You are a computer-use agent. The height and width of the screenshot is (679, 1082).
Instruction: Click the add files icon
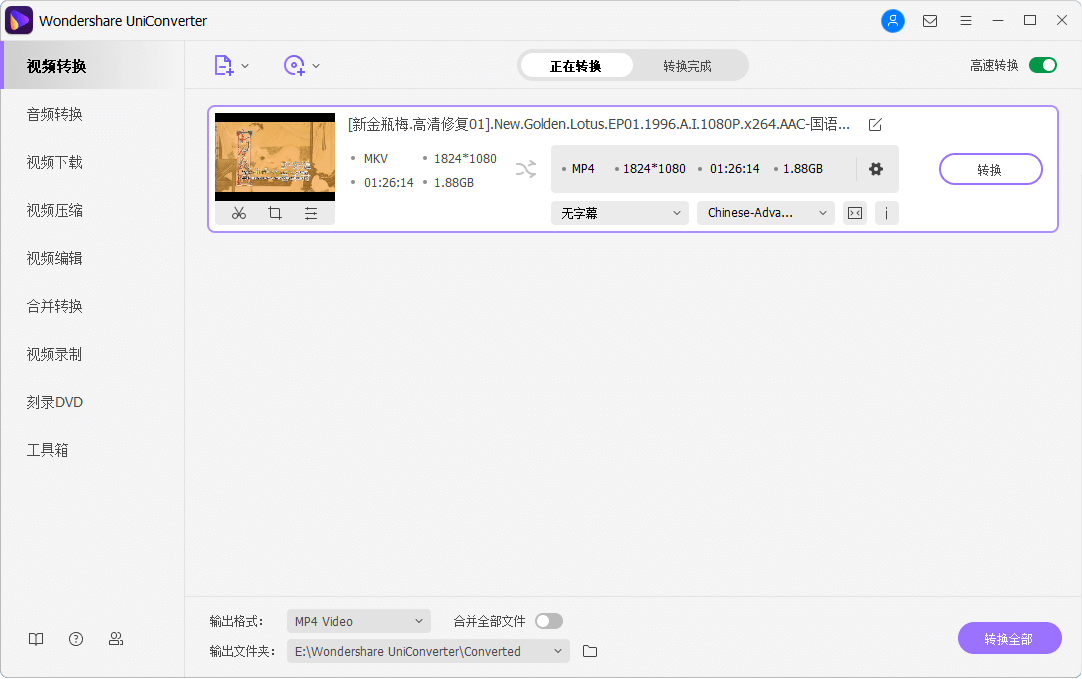(224, 66)
